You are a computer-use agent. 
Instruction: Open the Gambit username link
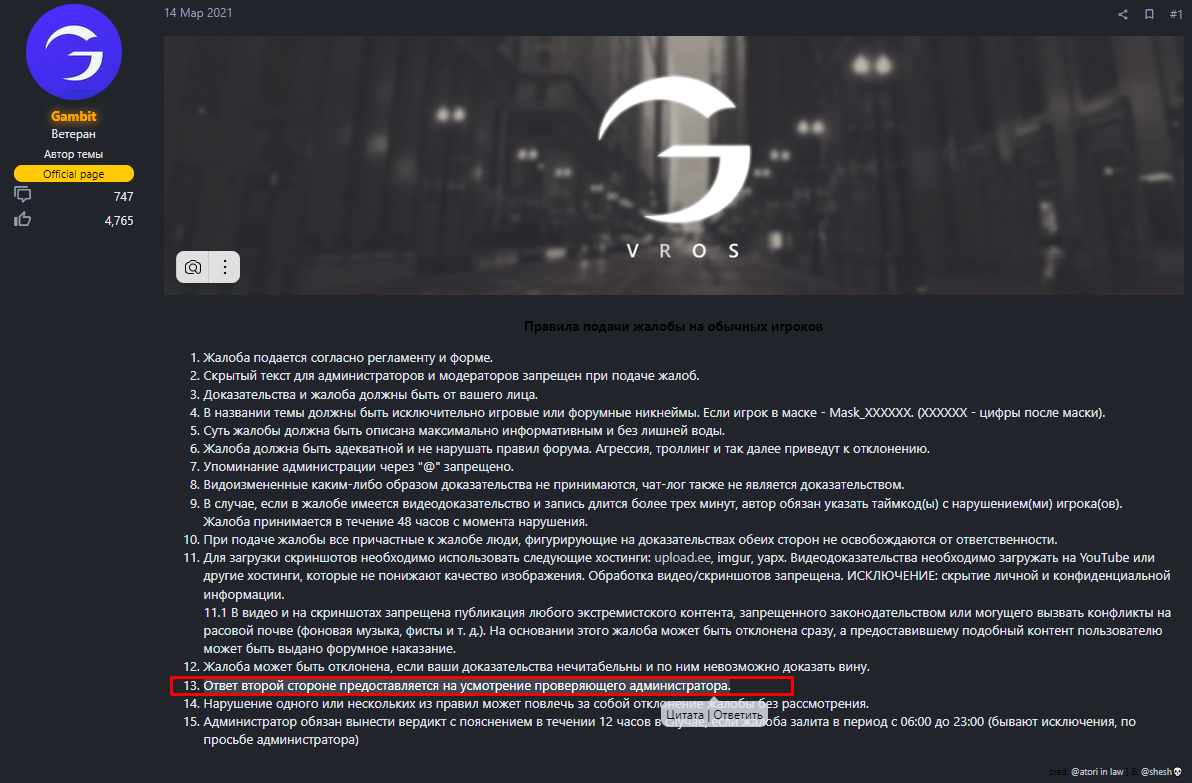(x=74, y=116)
